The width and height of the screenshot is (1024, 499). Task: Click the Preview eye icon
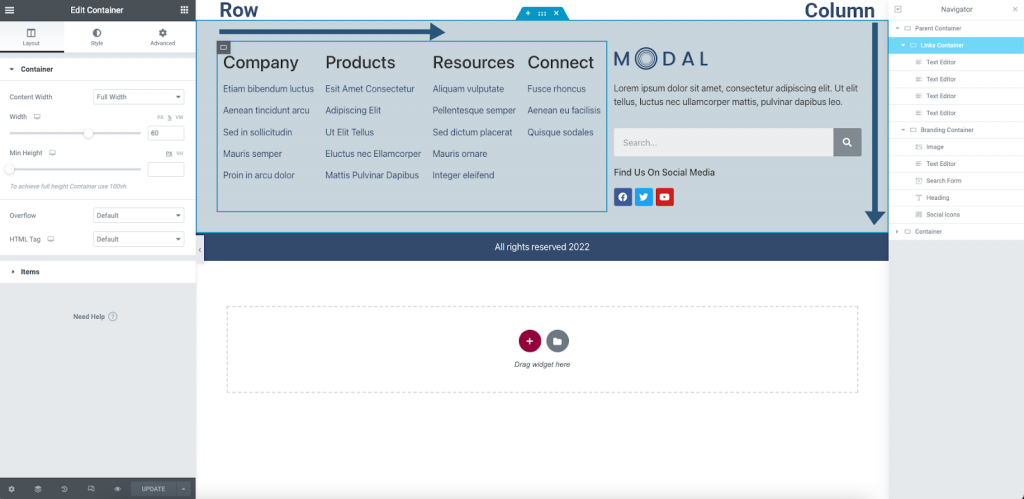click(x=117, y=489)
